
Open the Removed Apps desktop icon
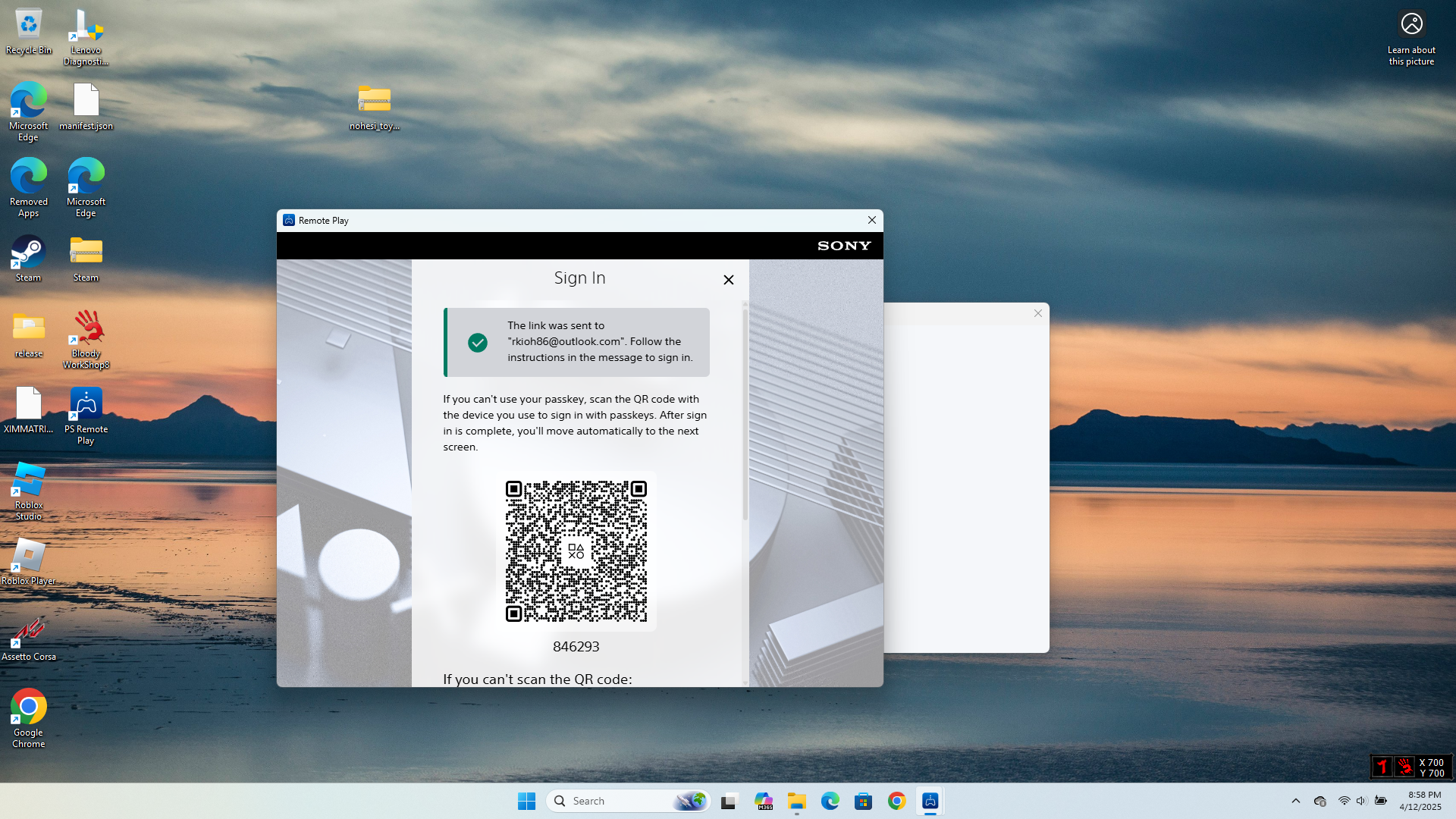[29, 187]
